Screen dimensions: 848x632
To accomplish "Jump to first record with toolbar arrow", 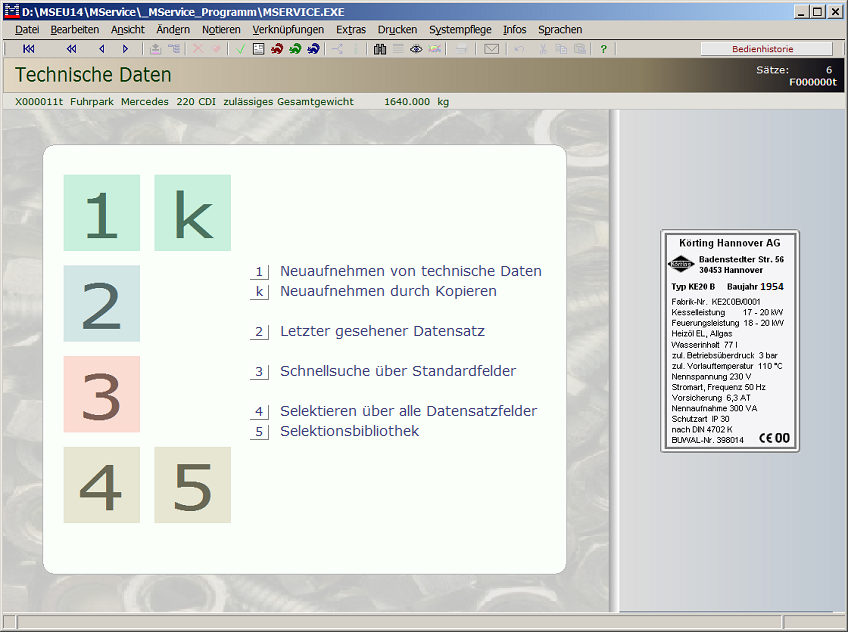I will 29,49.
